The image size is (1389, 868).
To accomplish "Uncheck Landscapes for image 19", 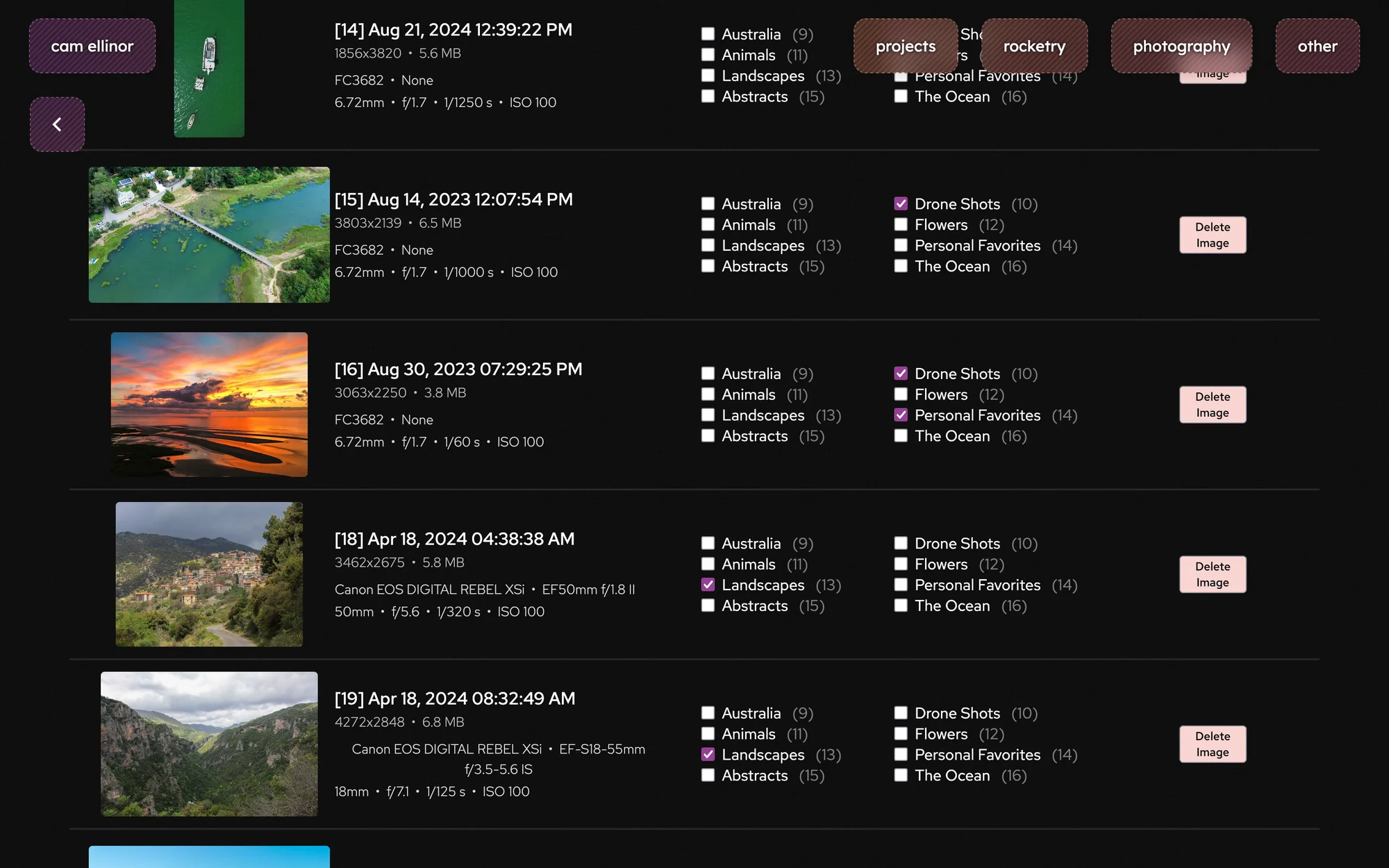I will 708,755.
